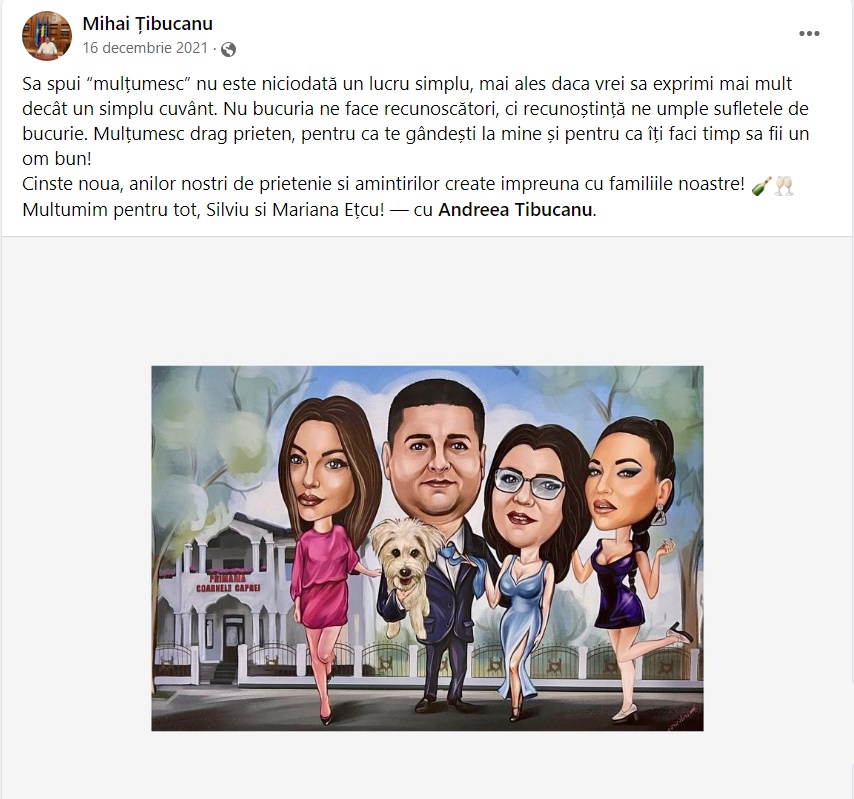854x799 pixels.
Task: Click the Primaria Coarnele Caprei sign
Action: (x=228, y=583)
